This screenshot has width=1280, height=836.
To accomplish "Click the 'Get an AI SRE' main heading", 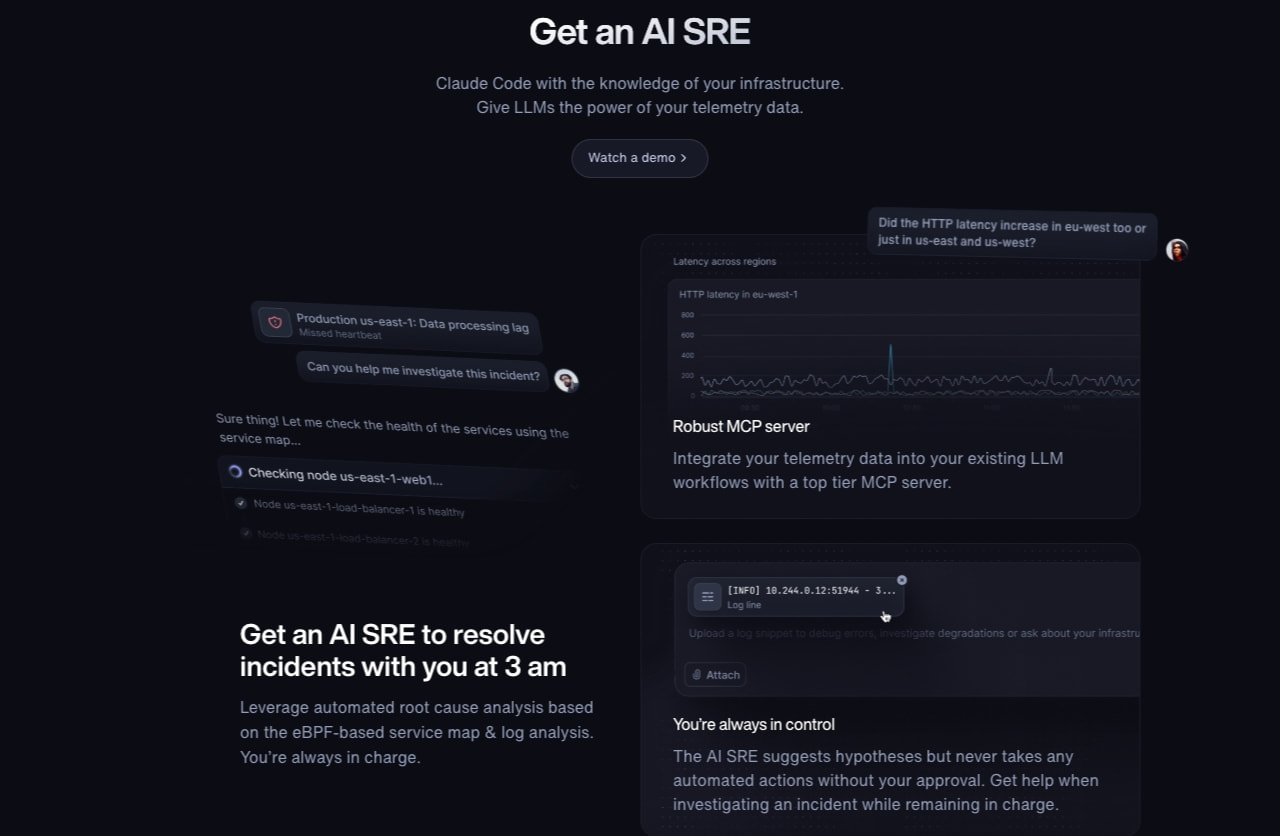I will (x=640, y=31).
